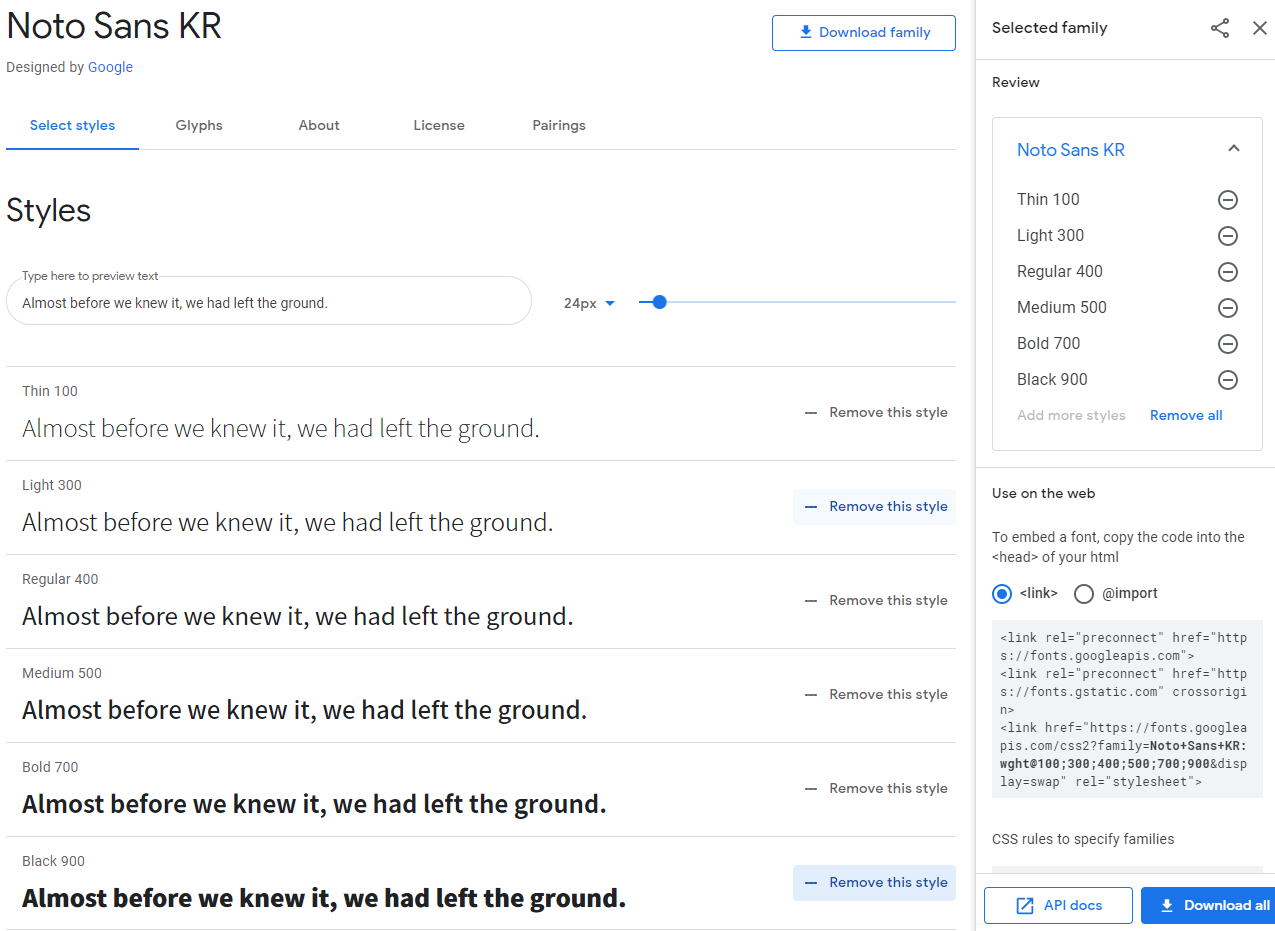Click Remove this style for Regular 400
This screenshot has width=1275, height=931.
tap(876, 601)
